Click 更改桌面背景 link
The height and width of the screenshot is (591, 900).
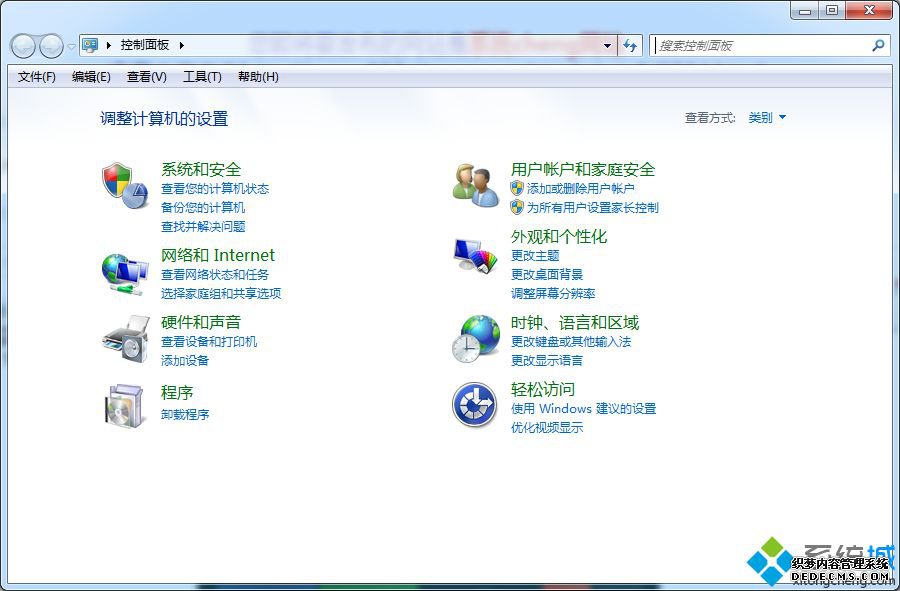coord(546,274)
